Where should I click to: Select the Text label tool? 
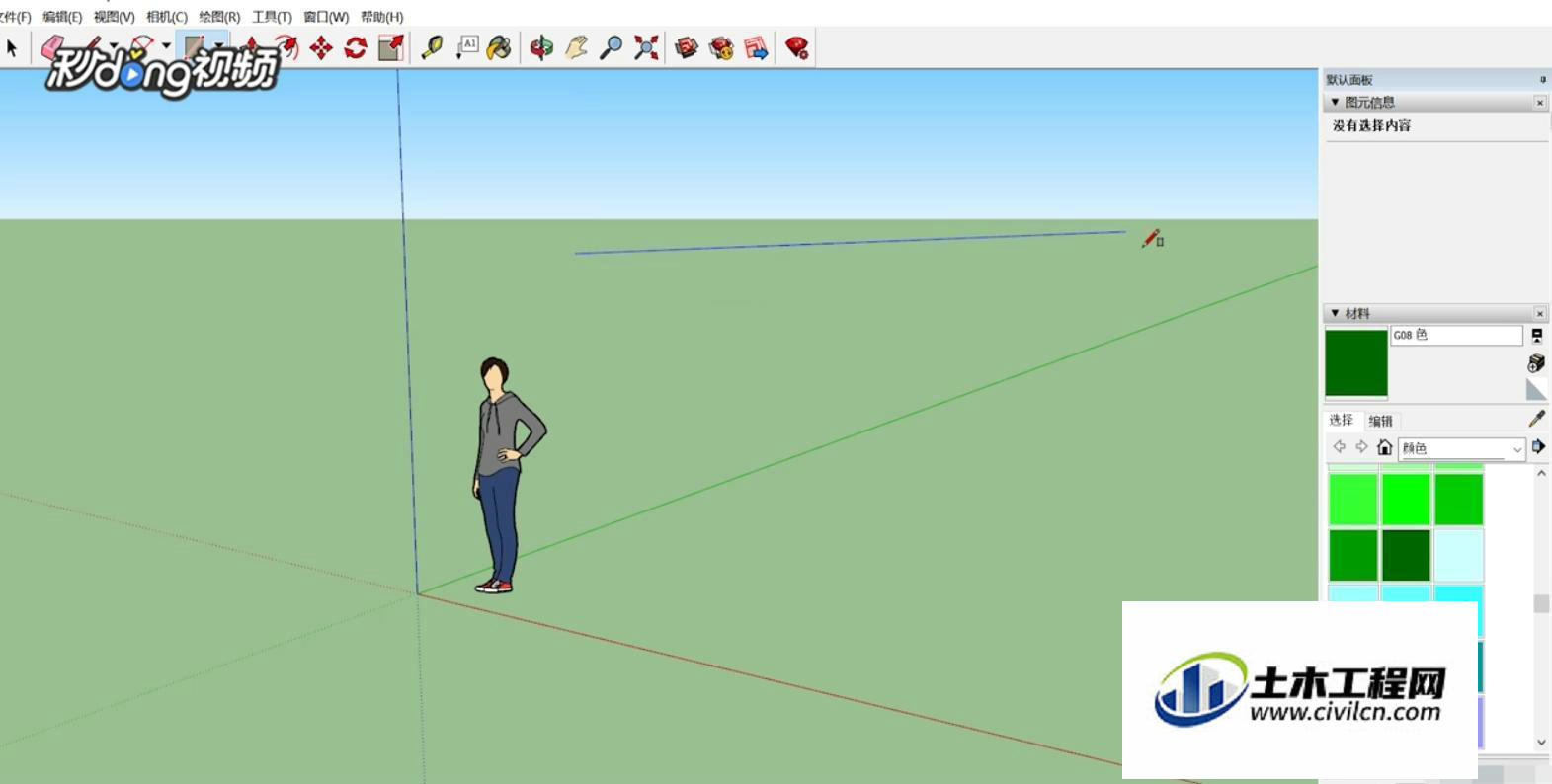coord(466,47)
